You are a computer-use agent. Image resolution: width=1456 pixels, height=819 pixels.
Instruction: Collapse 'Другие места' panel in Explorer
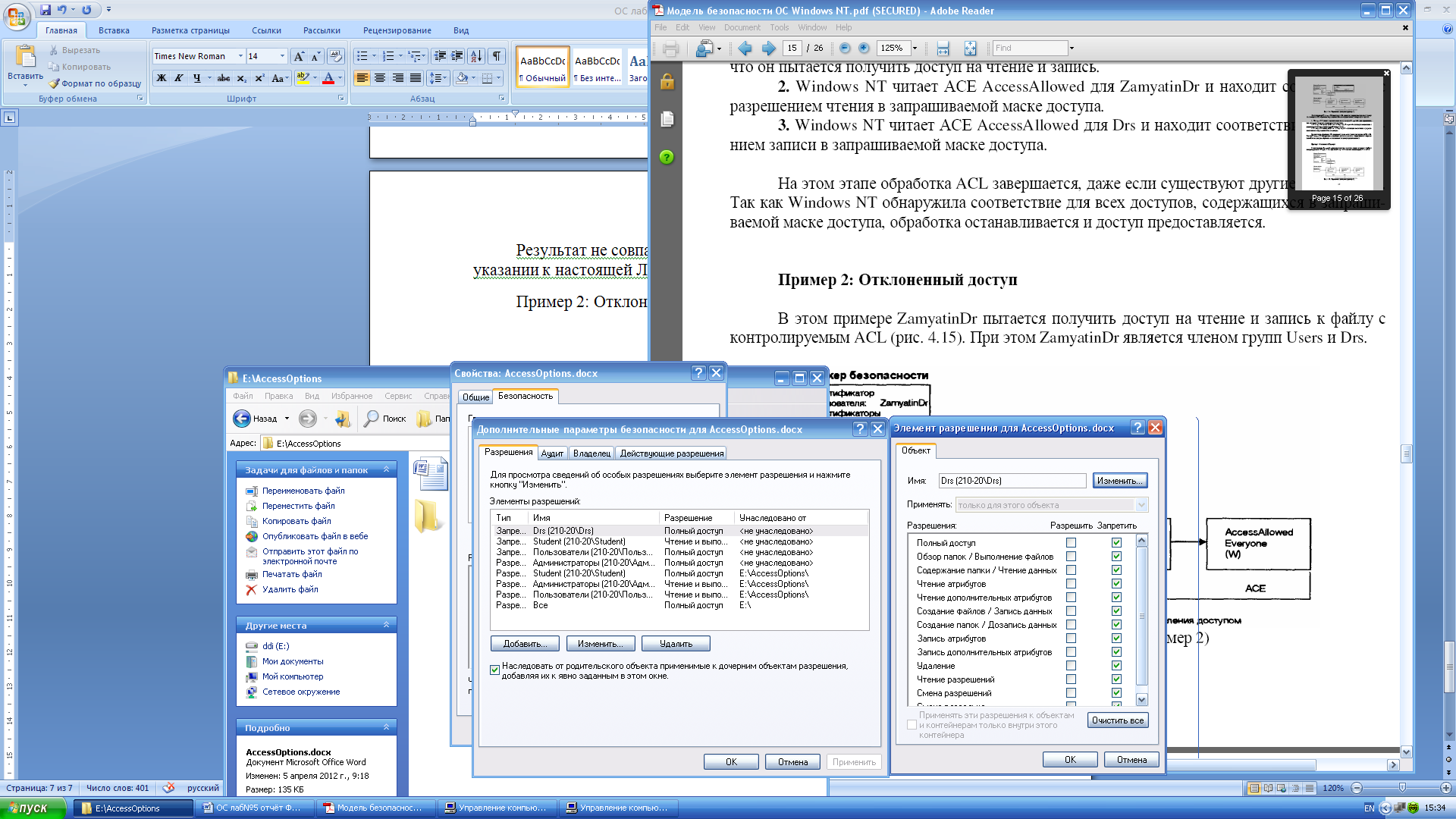point(387,626)
